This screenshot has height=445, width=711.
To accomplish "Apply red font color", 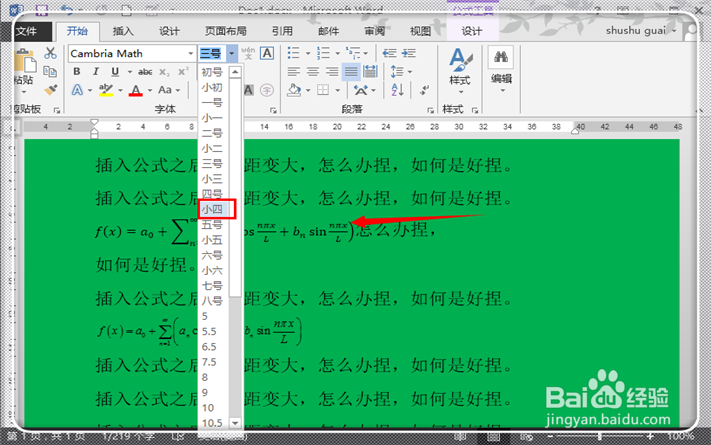I will [136, 90].
